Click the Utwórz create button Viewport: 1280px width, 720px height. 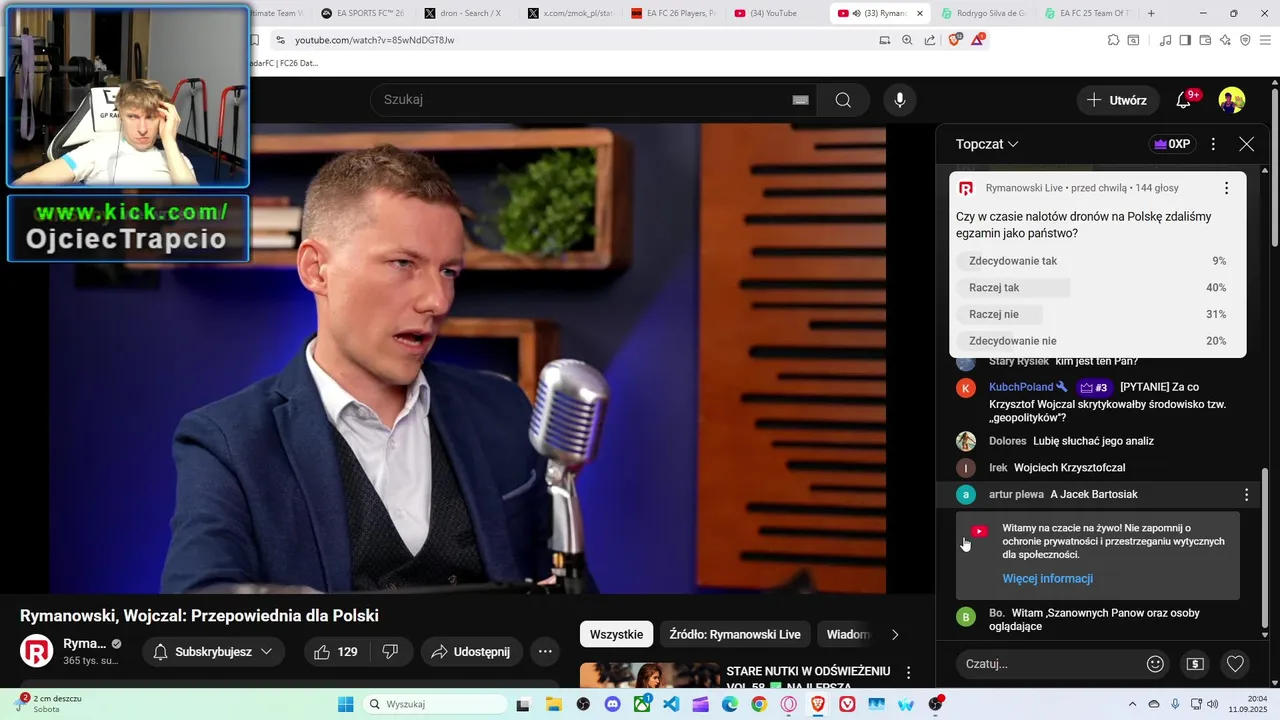point(1117,100)
